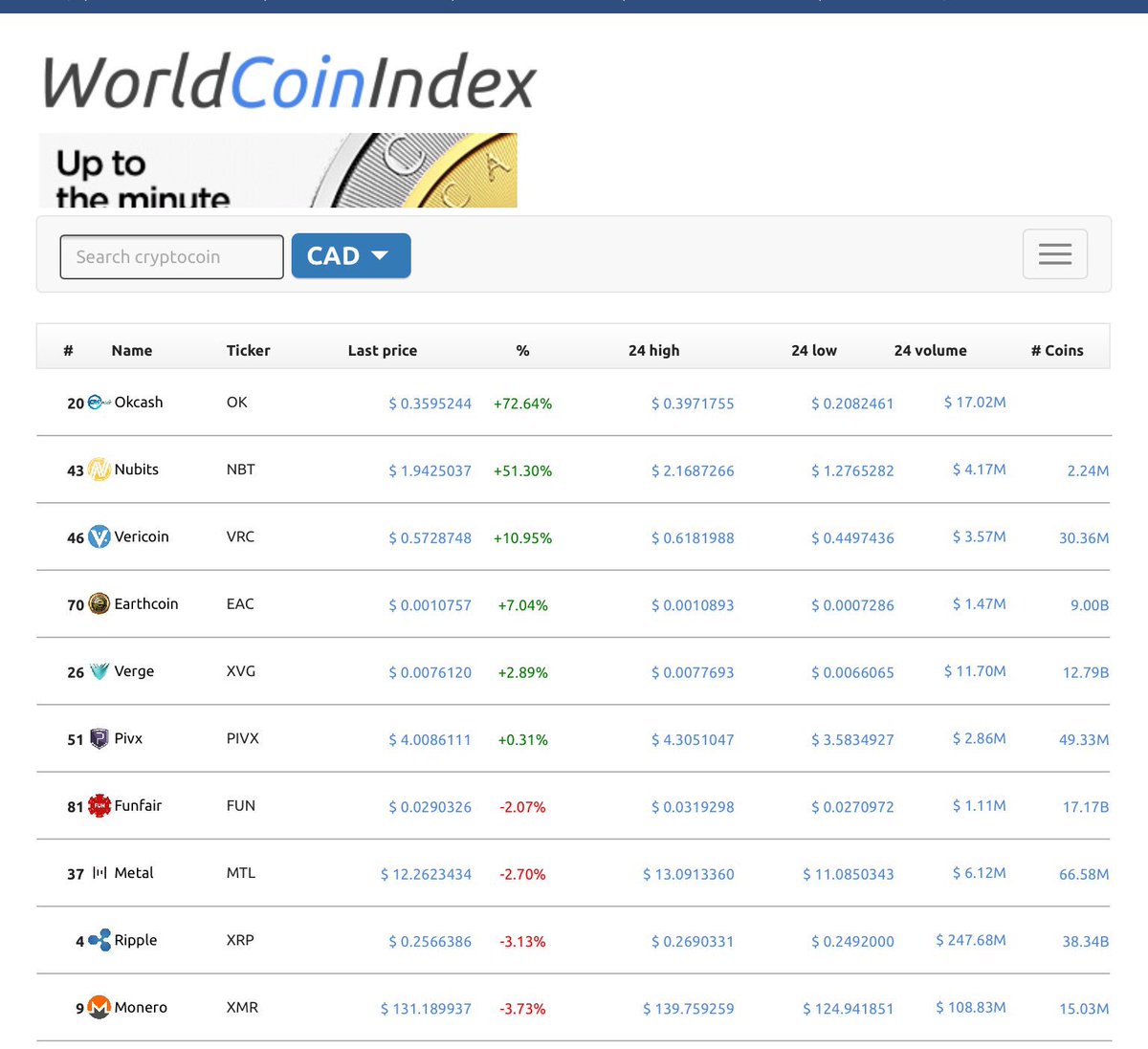Click the Verge coin logo icon

[99, 671]
